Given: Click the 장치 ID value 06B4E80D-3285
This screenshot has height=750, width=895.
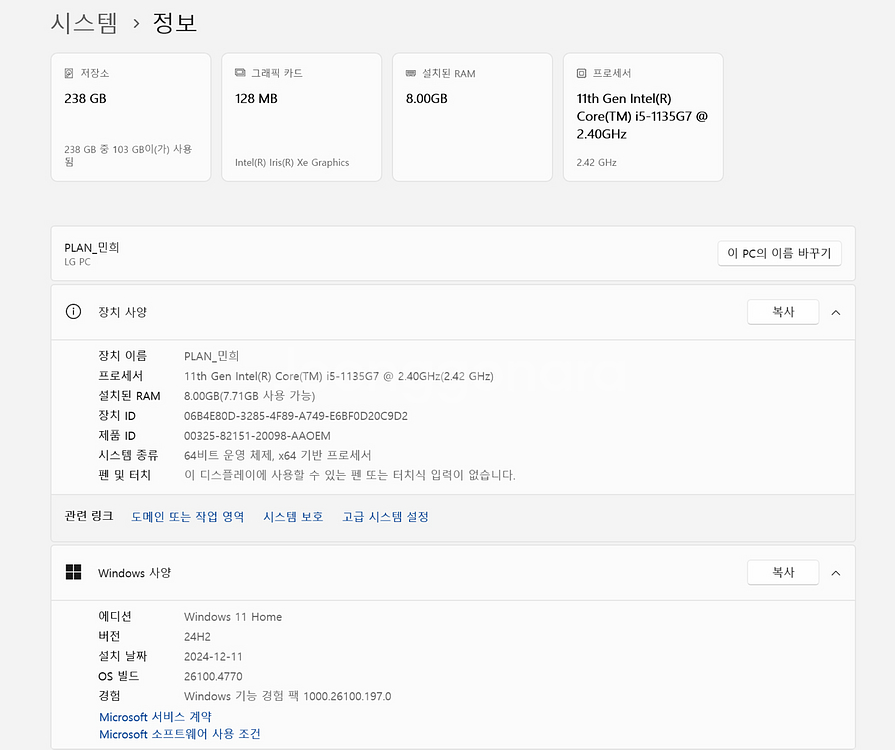Looking at the screenshot, I should coord(296,416).
